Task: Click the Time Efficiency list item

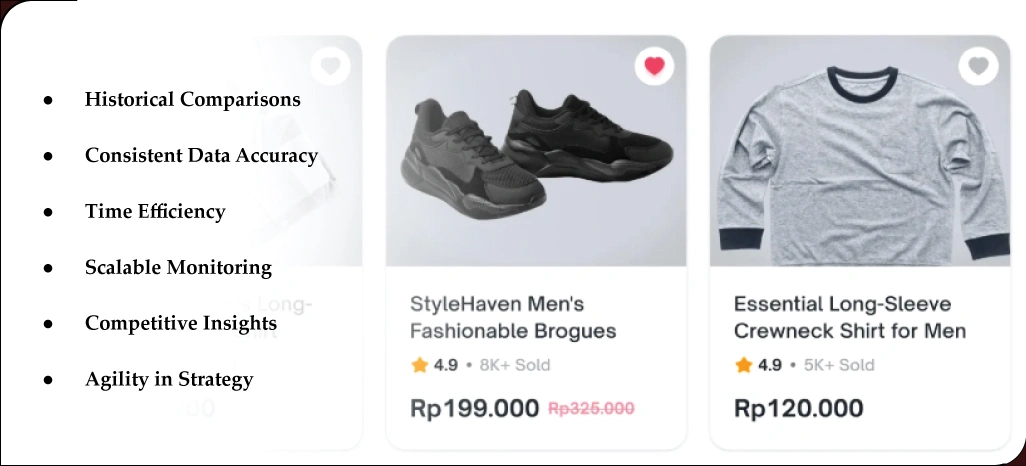Action: 155,211
